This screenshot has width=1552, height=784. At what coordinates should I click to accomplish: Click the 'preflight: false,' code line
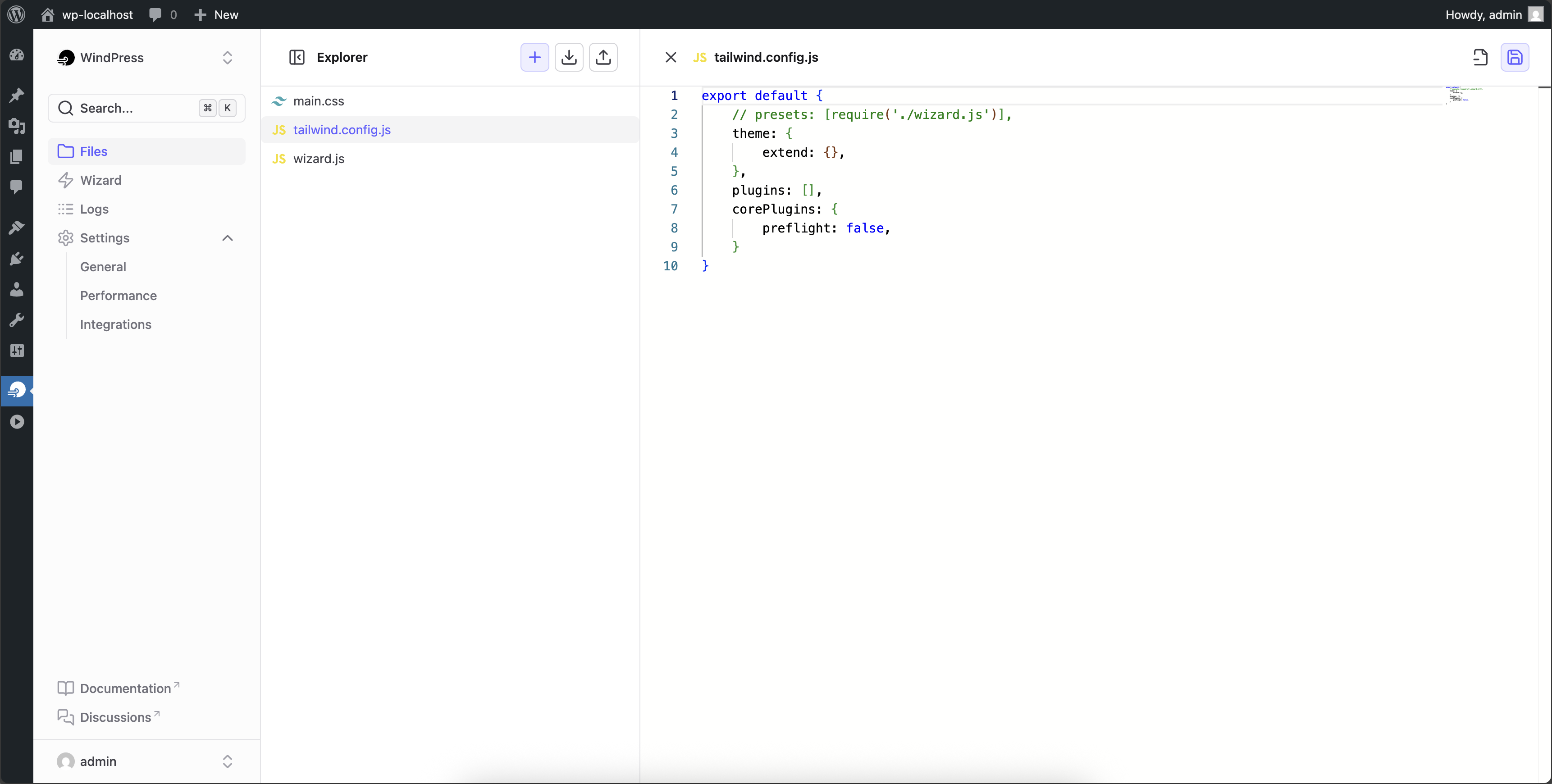pyautogui.click(x=826, y=228)
